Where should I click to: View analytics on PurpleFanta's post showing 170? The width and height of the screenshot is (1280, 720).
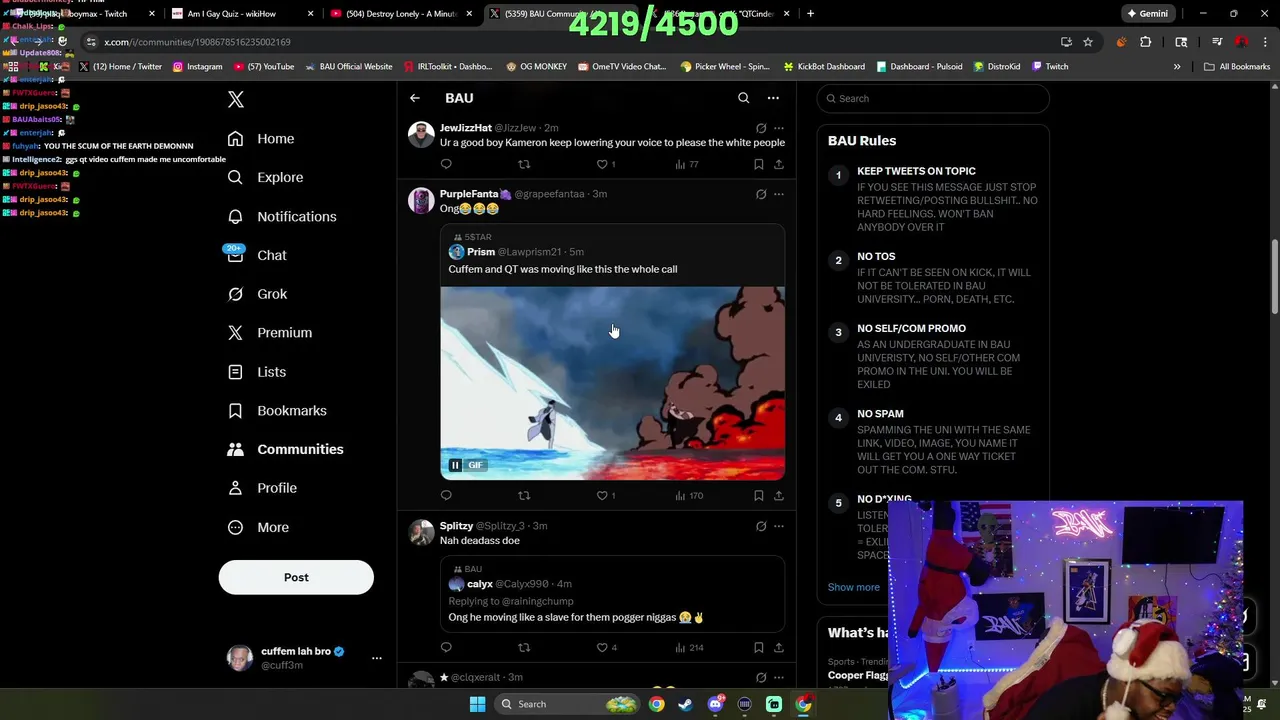[x=689, y=495]
